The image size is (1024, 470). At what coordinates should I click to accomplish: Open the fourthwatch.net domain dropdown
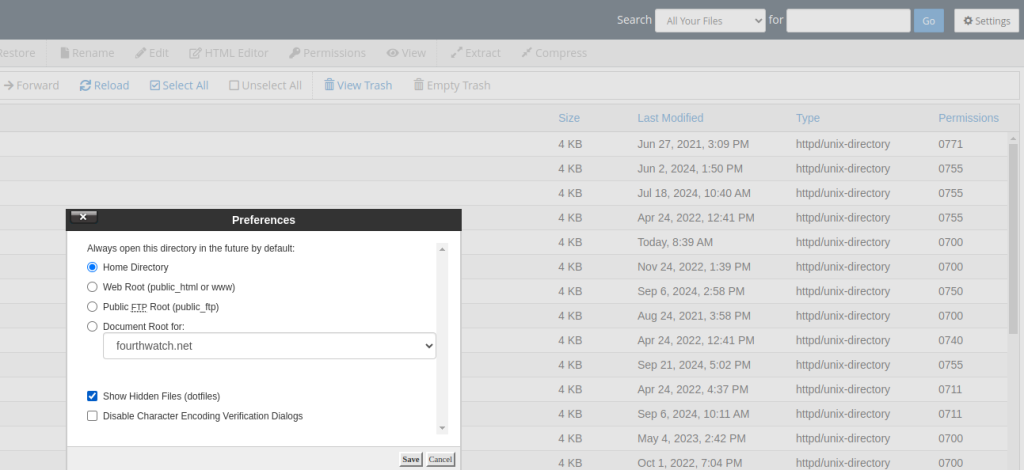pyautogui.click(x=269, y=345)
